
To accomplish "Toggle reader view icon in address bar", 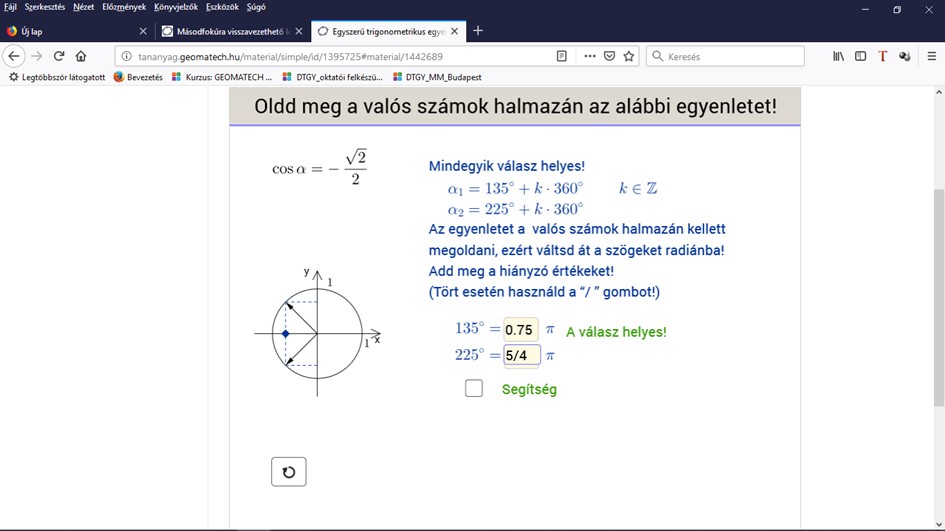I will (x=561, y=56).
